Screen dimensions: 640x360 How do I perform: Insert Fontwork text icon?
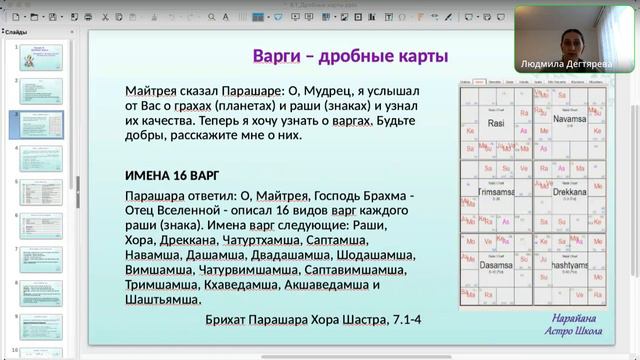[x=420, y=17]
